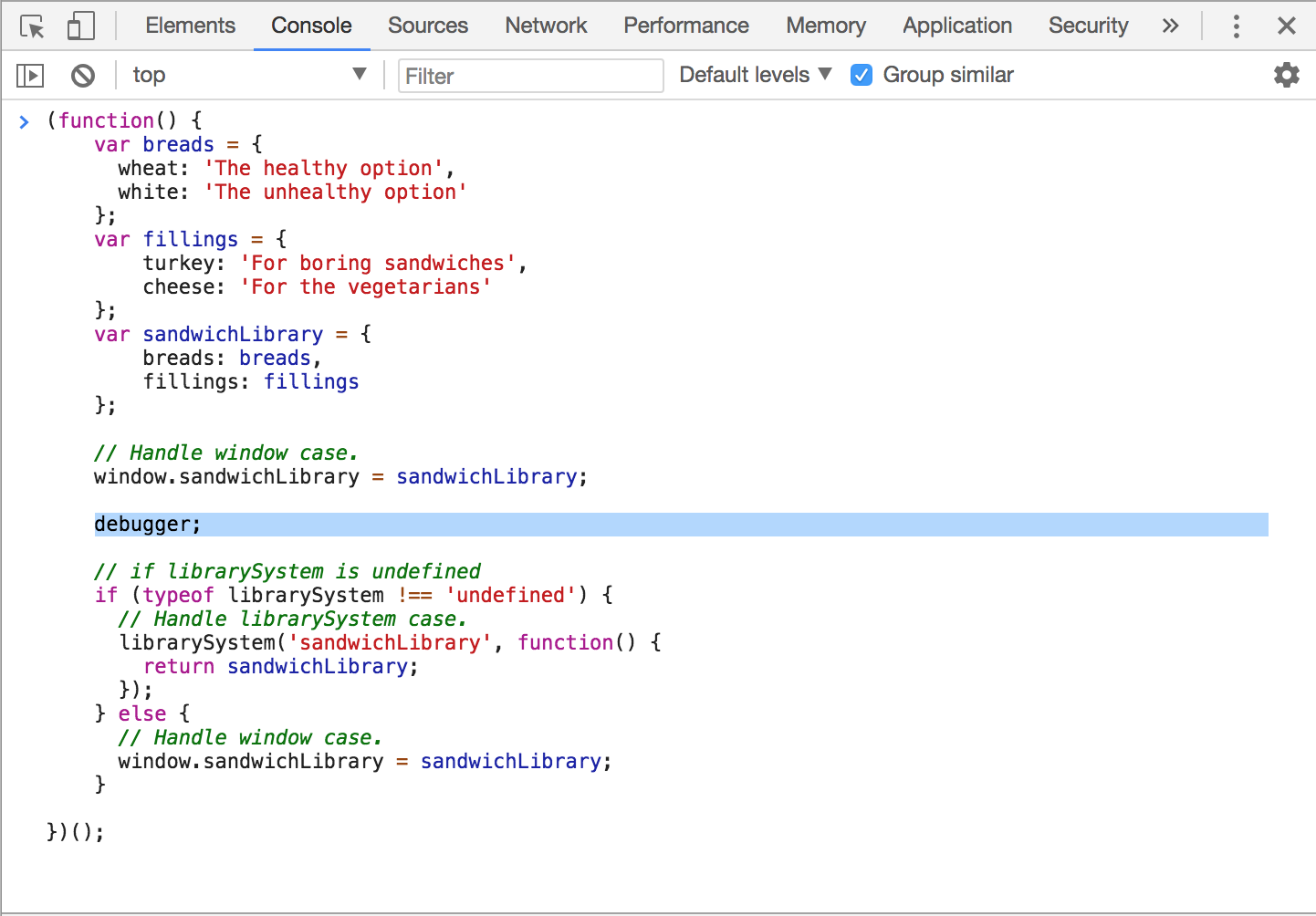Click the closing "})();" line
Image resolution: width=1316 pixels, height=916 pixels.
pos(76,833)
